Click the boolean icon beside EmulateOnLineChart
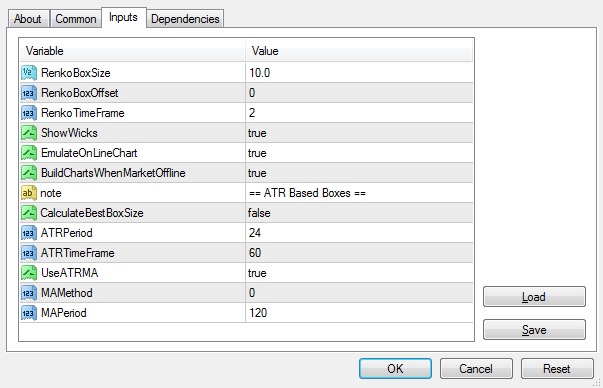Image resolution: width=603 pixels, height=388 pixels. (29, 153)
